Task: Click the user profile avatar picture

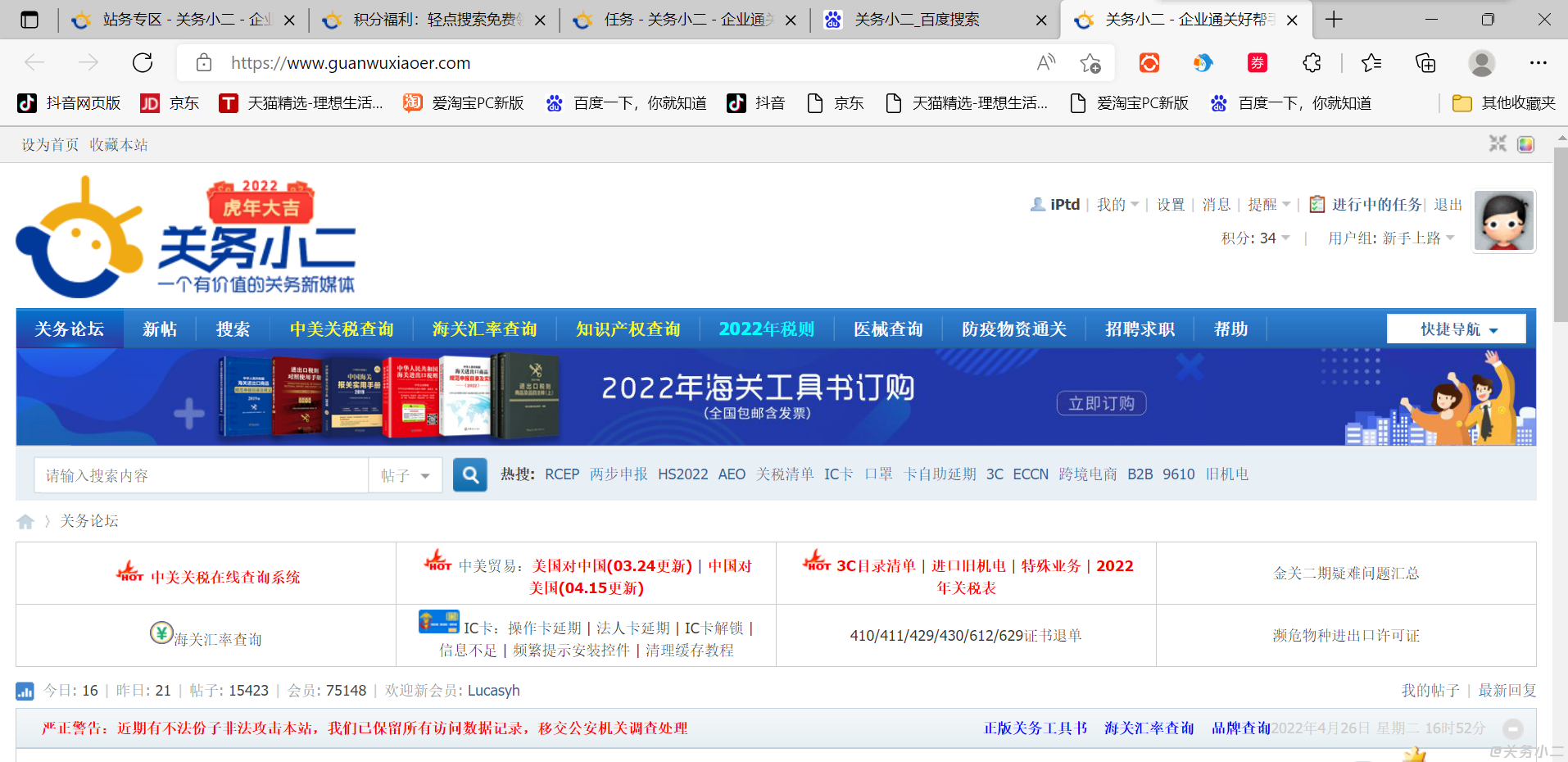Action: 1504,221
